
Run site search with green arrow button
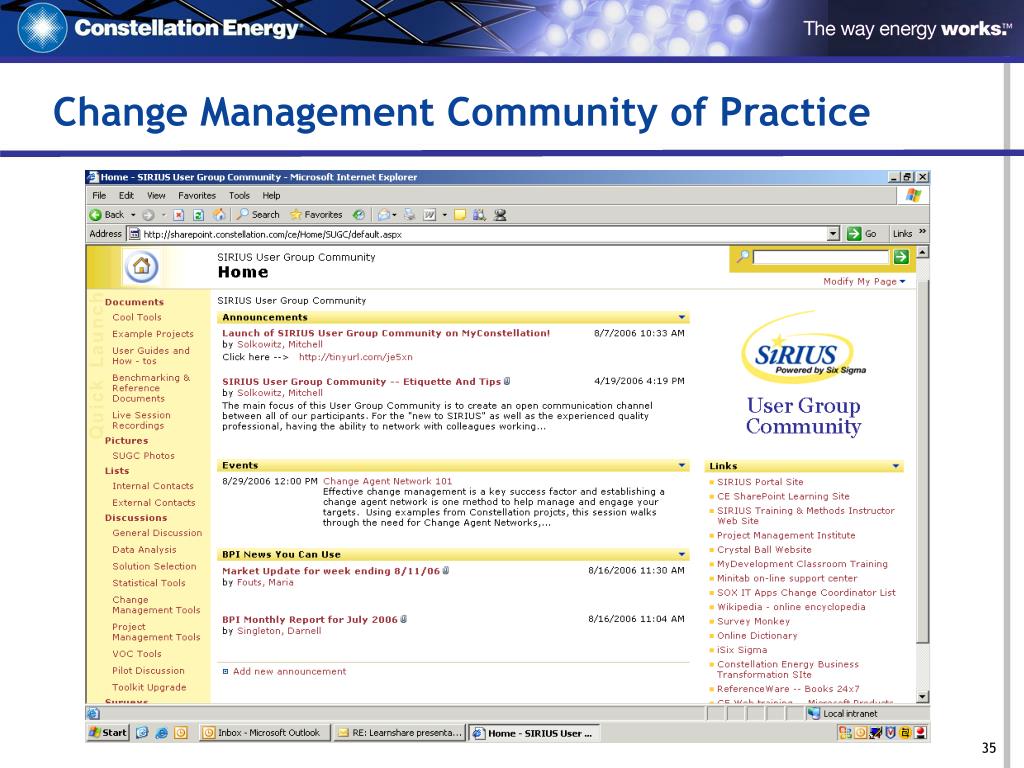(x=901, y=257)
